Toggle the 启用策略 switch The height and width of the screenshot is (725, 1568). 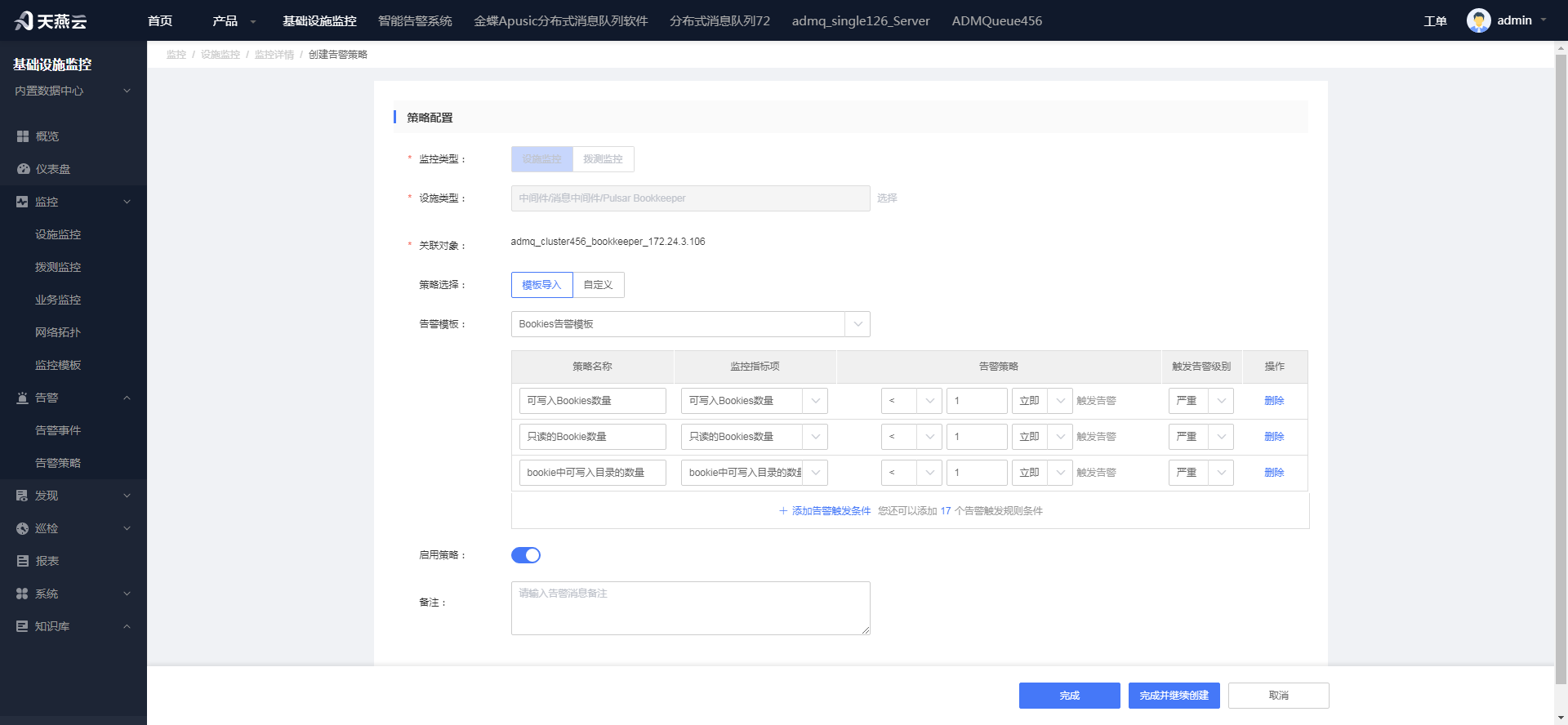tap(526, 555)
